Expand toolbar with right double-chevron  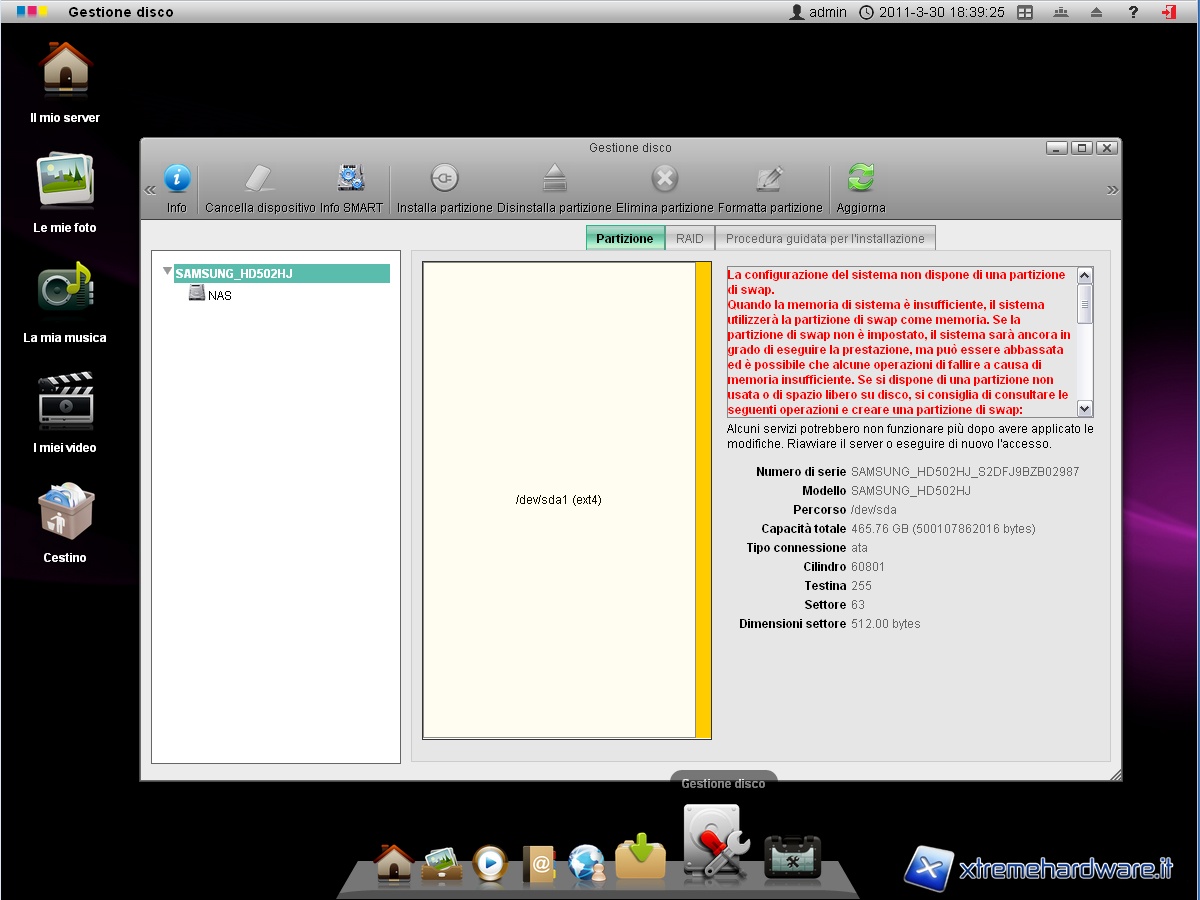(x=1112, y=190)
